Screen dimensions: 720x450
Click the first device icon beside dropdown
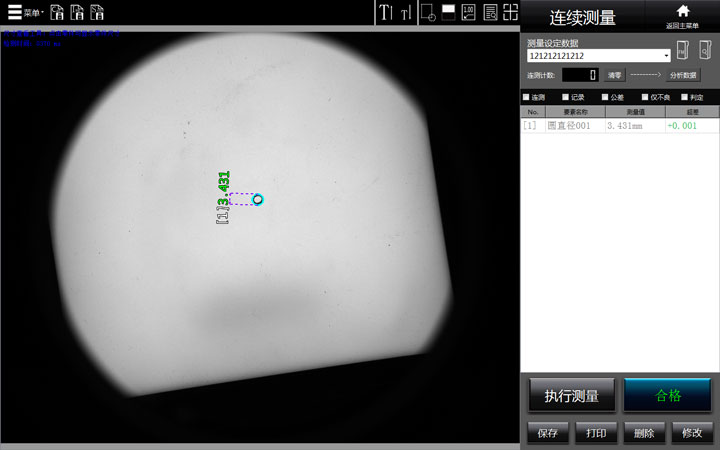coord(683,50)
